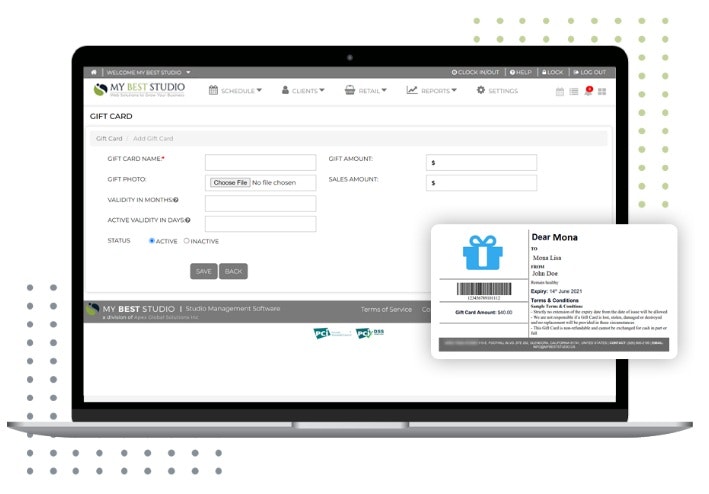The height and width of the screenshot is (494, 709).
Task: Click Clock In/Out link
Action: click(x=475, y=72)
